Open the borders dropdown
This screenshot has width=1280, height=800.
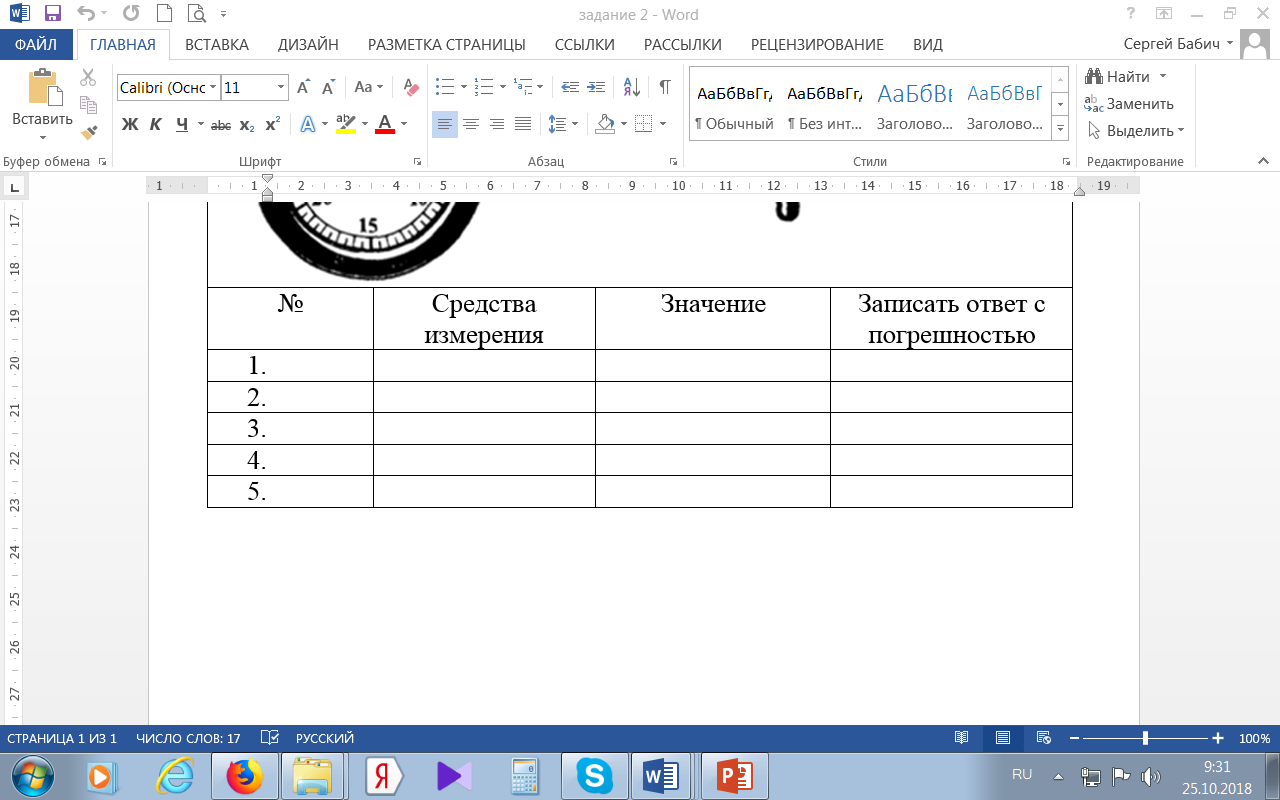(663, 125)
